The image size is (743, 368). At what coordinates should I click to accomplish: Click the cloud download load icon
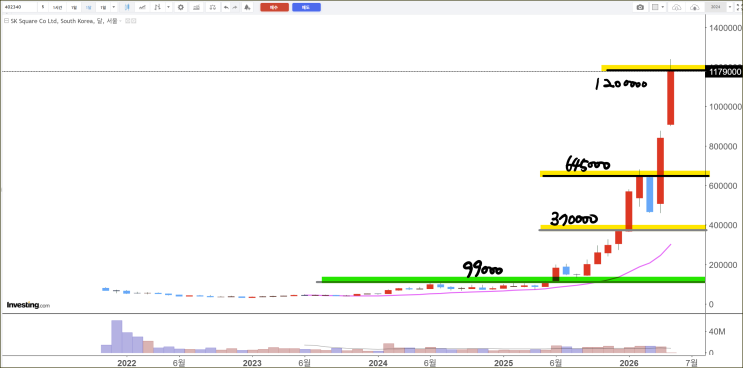[x=695, y=7]
